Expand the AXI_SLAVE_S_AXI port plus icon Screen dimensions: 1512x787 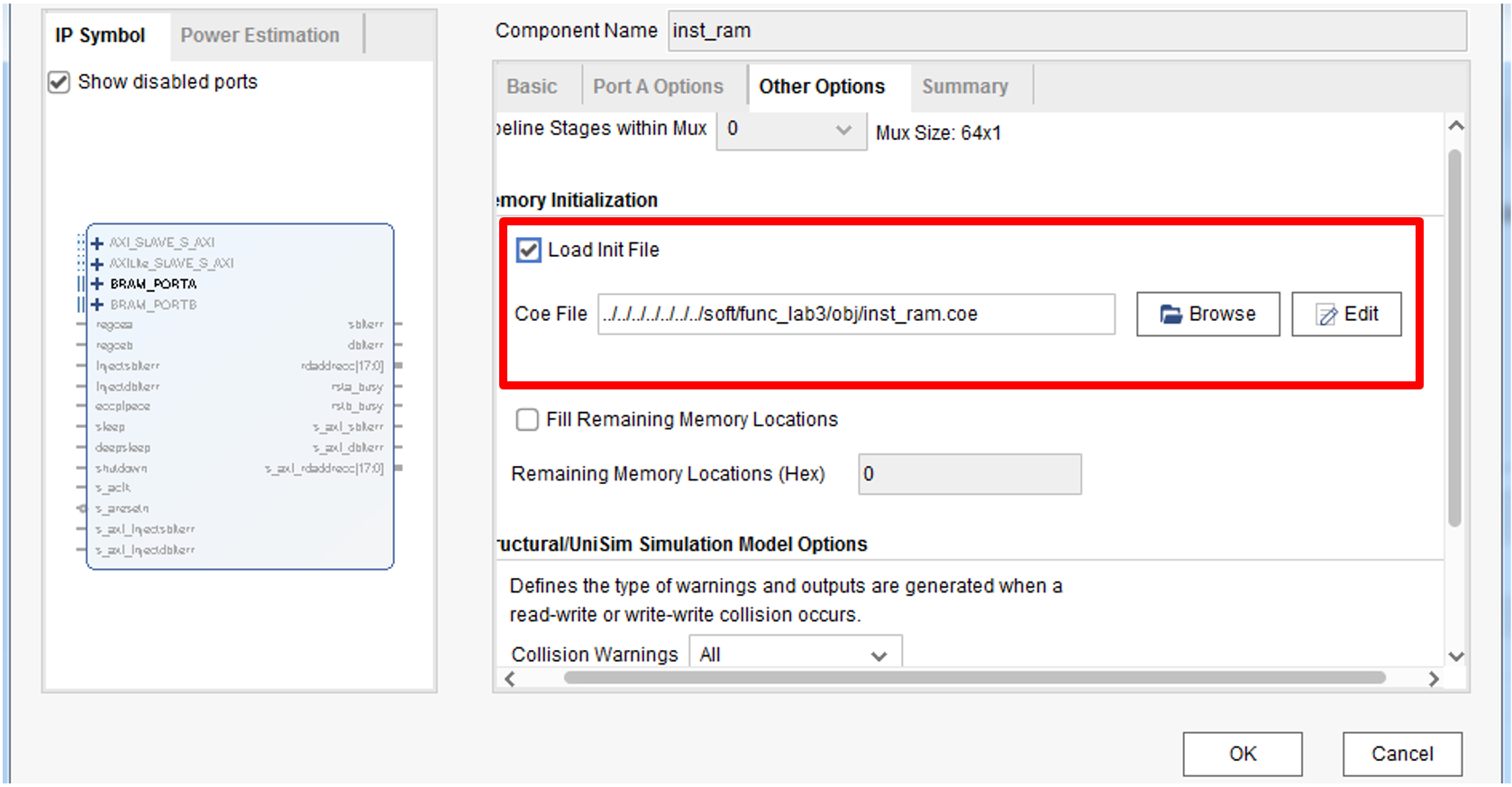[x=97, y=243]
